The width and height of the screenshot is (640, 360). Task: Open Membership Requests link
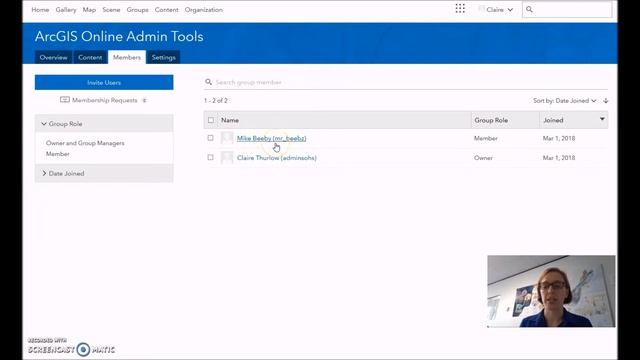[104, 100]
